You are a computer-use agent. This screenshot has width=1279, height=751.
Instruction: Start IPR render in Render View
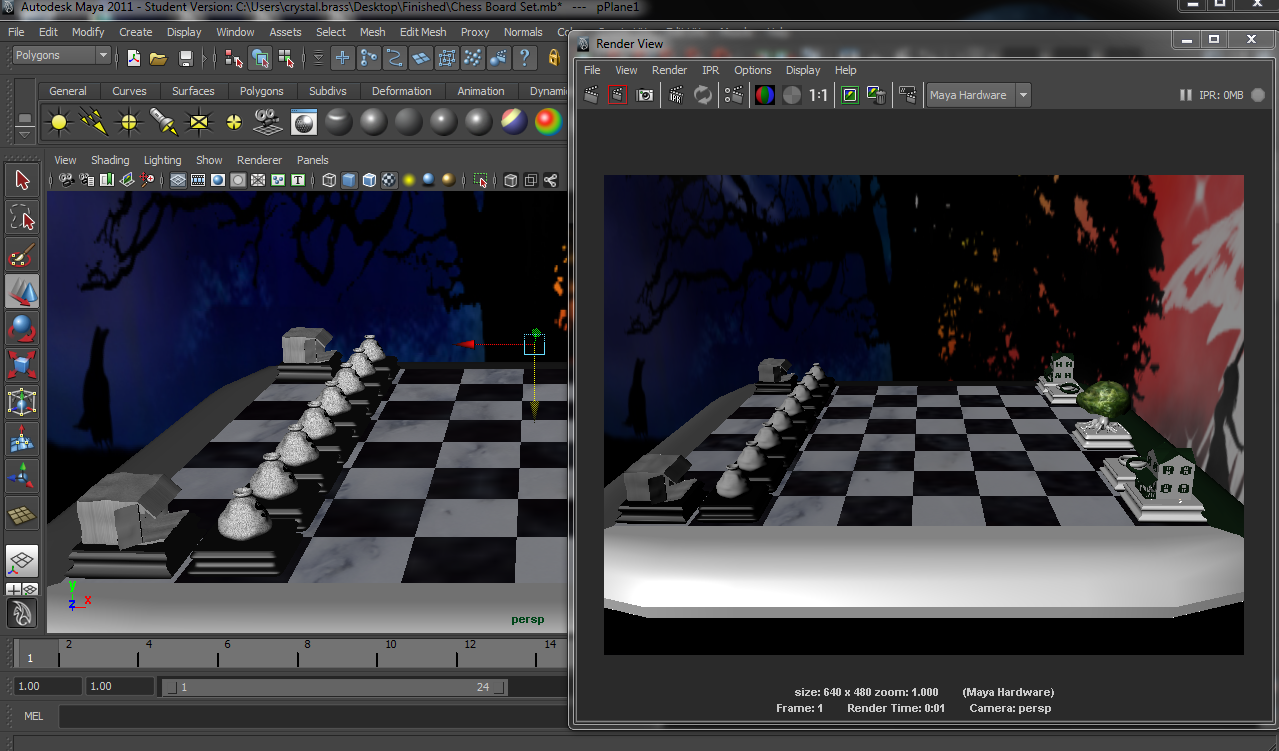[677, 95]
